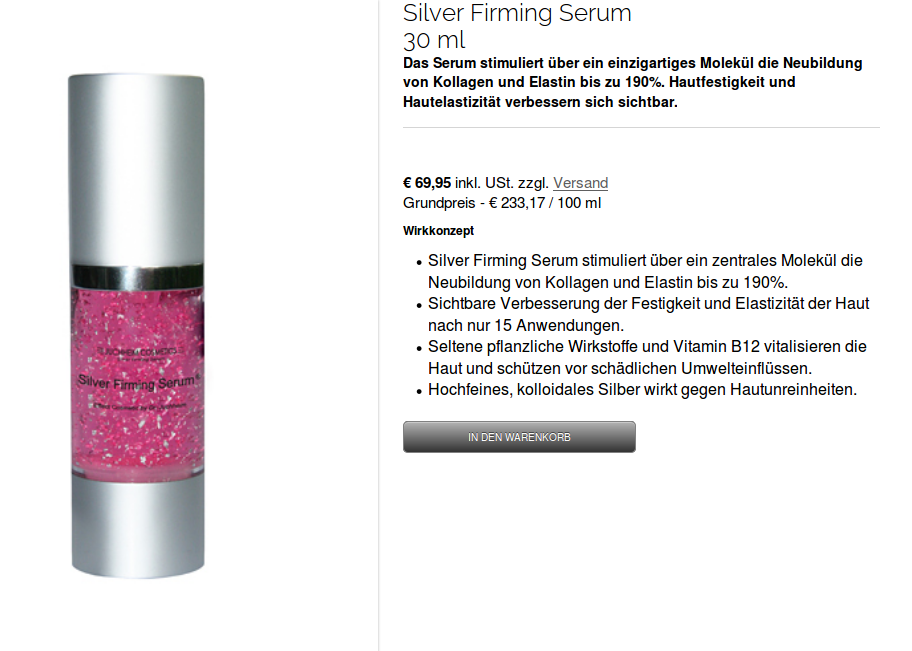
Task: Click the vertical divider beside product image
Action: pos(379,325)
